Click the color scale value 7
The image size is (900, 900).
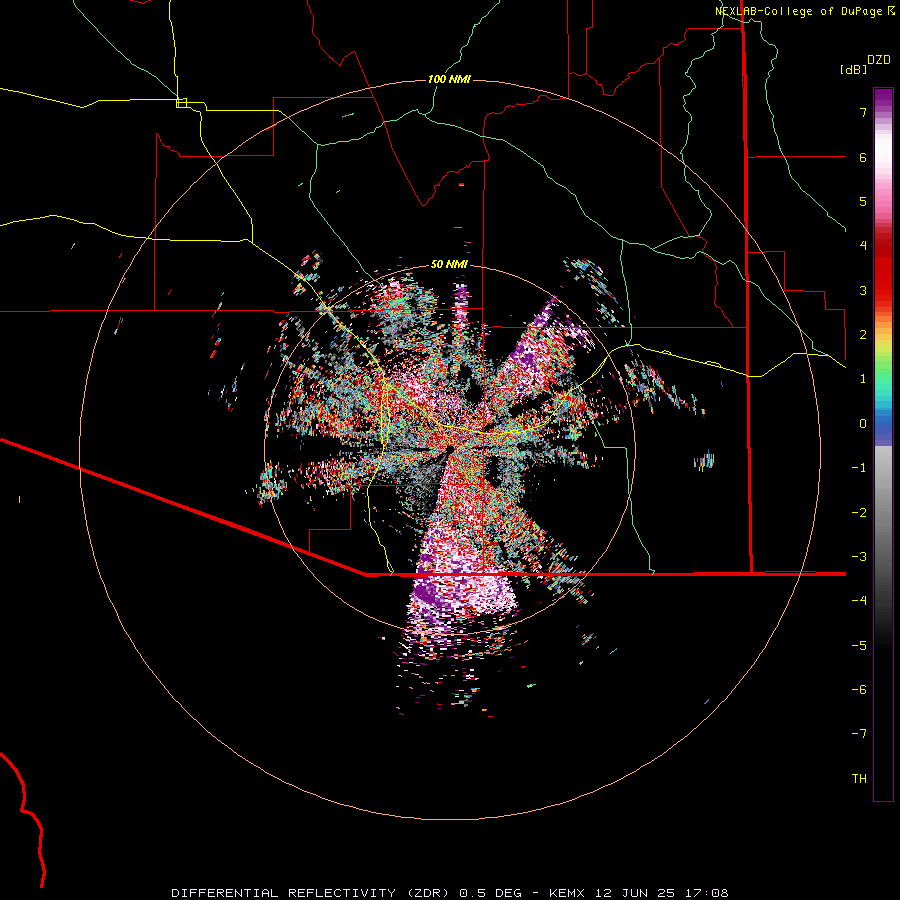coord(863,112)
